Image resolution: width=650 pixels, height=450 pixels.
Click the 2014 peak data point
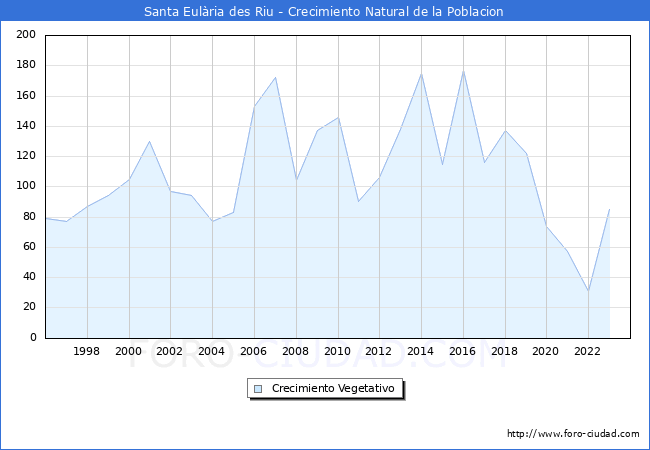pyautogui.click(x=421, y=74)
